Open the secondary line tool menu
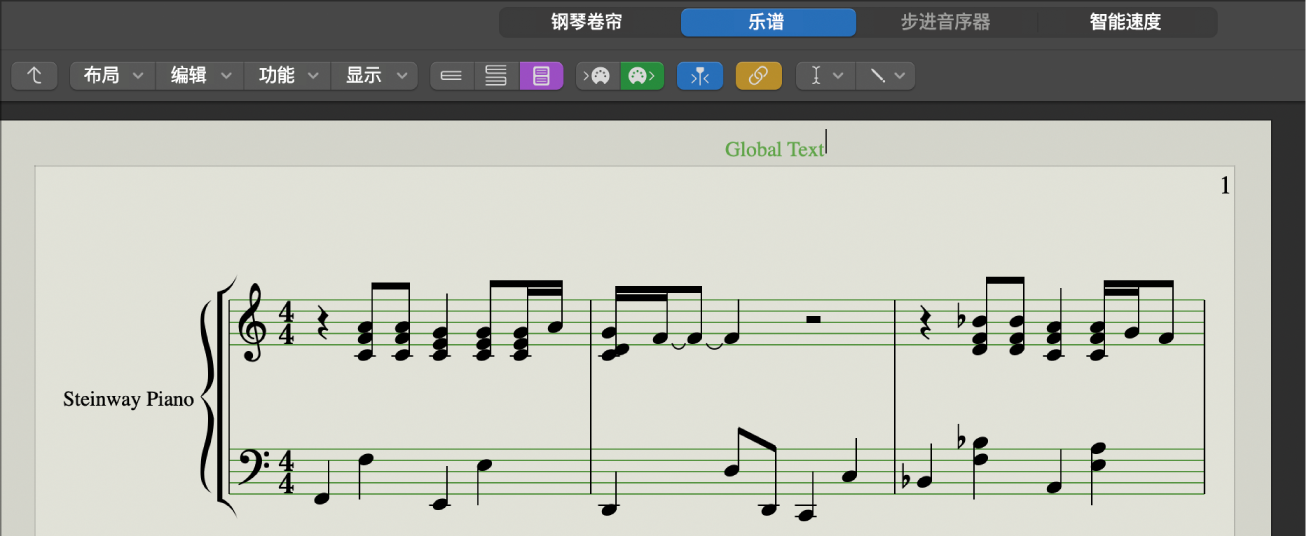Screen dimensions: 1306x540 (x=885, y=75)
